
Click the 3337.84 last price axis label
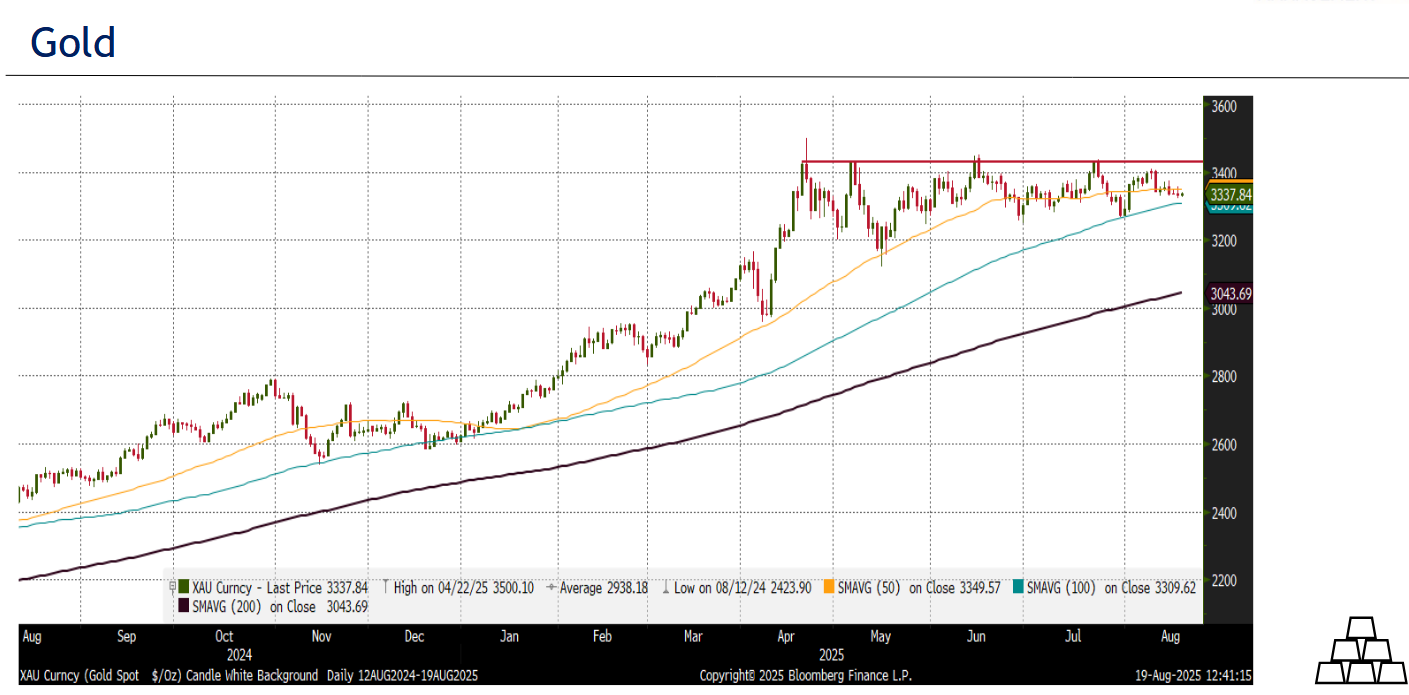[x=1229, y=194]
